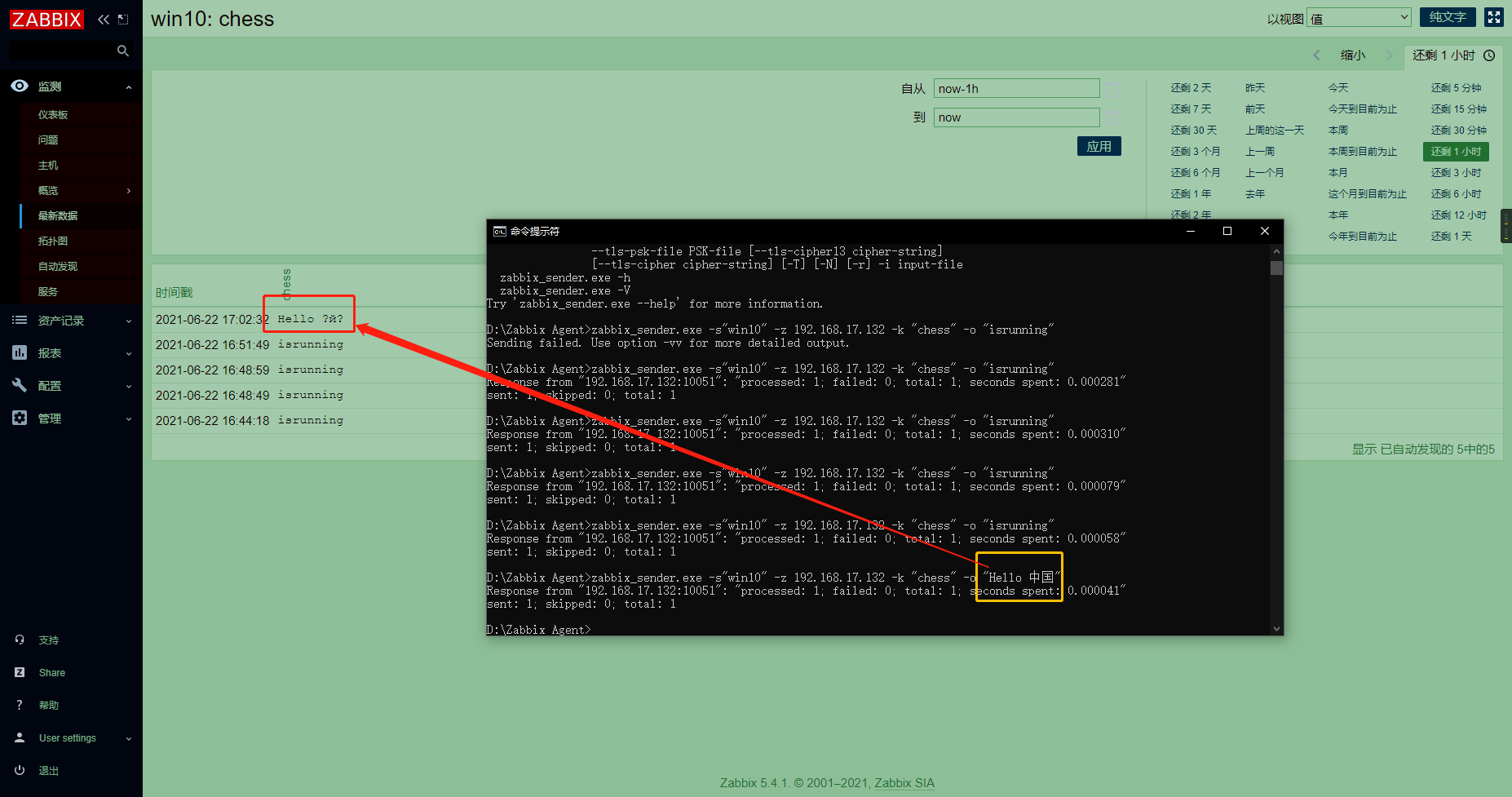The height and width of the screenshot is (797, 1512).
Task: Click the gear icon for 管理
Action: [x=20, y=418]
